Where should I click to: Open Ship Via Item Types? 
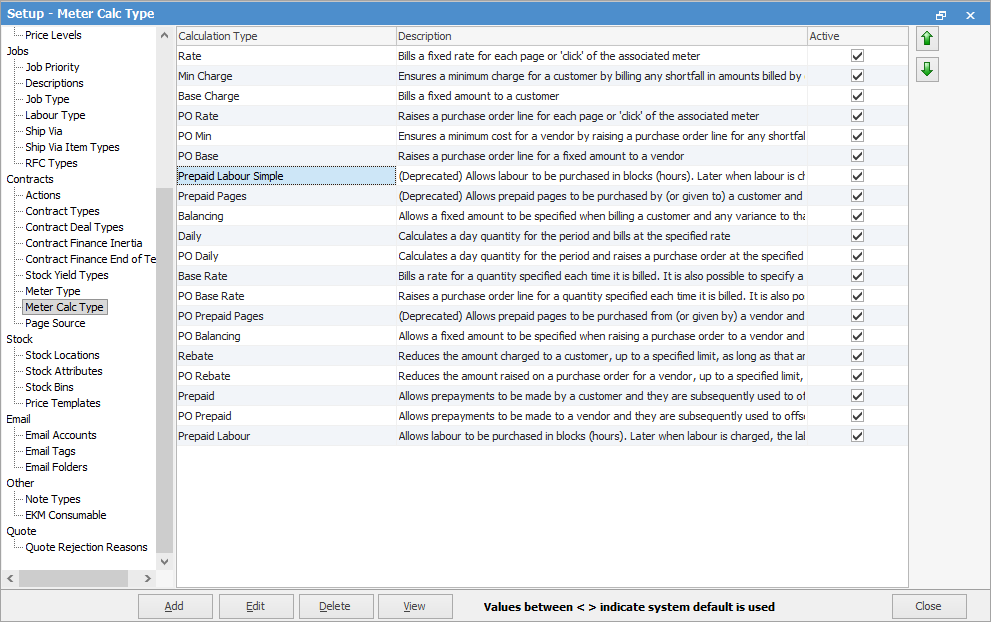[x=72, y=147]
